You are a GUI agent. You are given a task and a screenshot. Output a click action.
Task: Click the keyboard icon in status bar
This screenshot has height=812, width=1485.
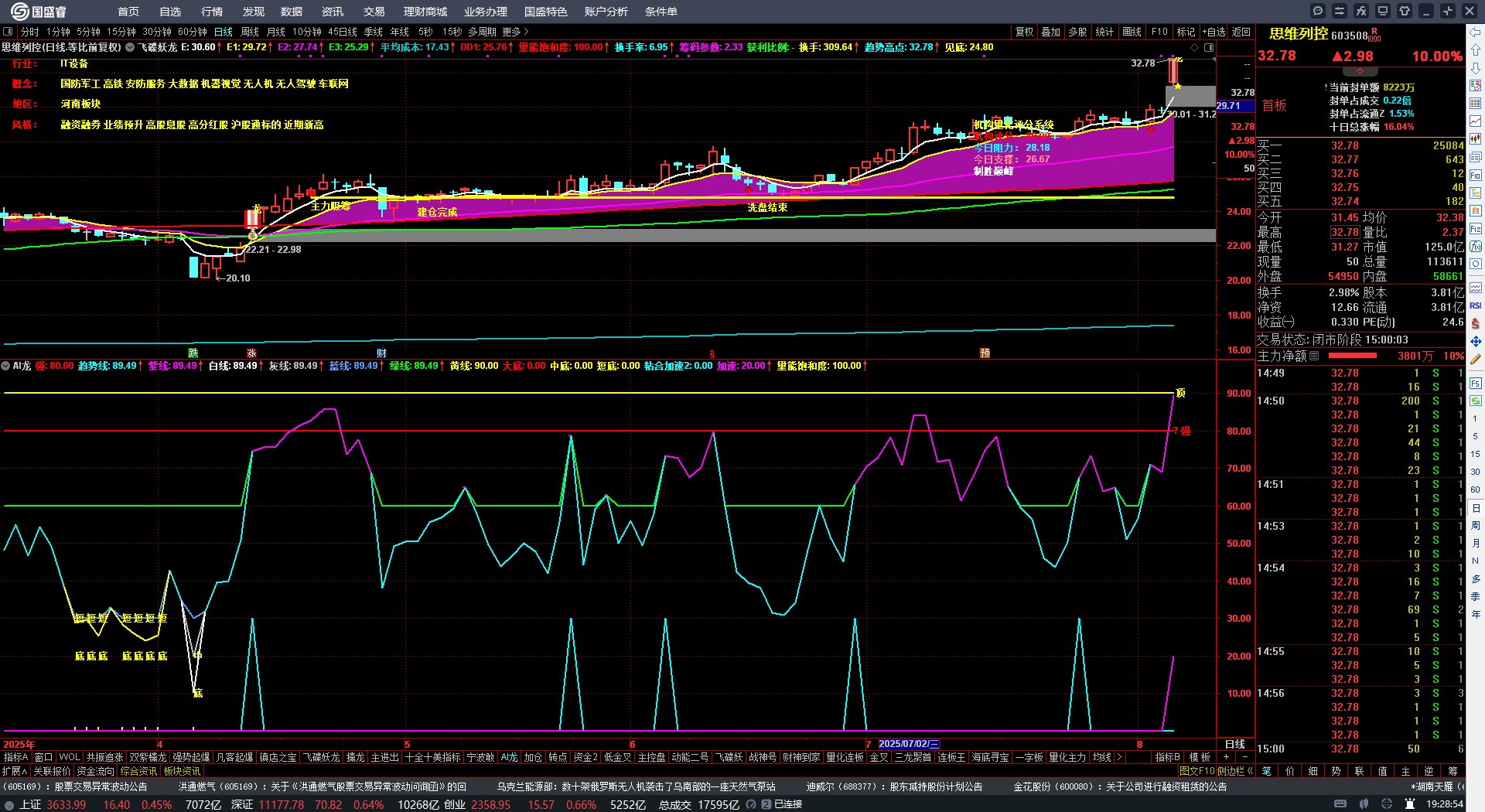coord(1340,804)
